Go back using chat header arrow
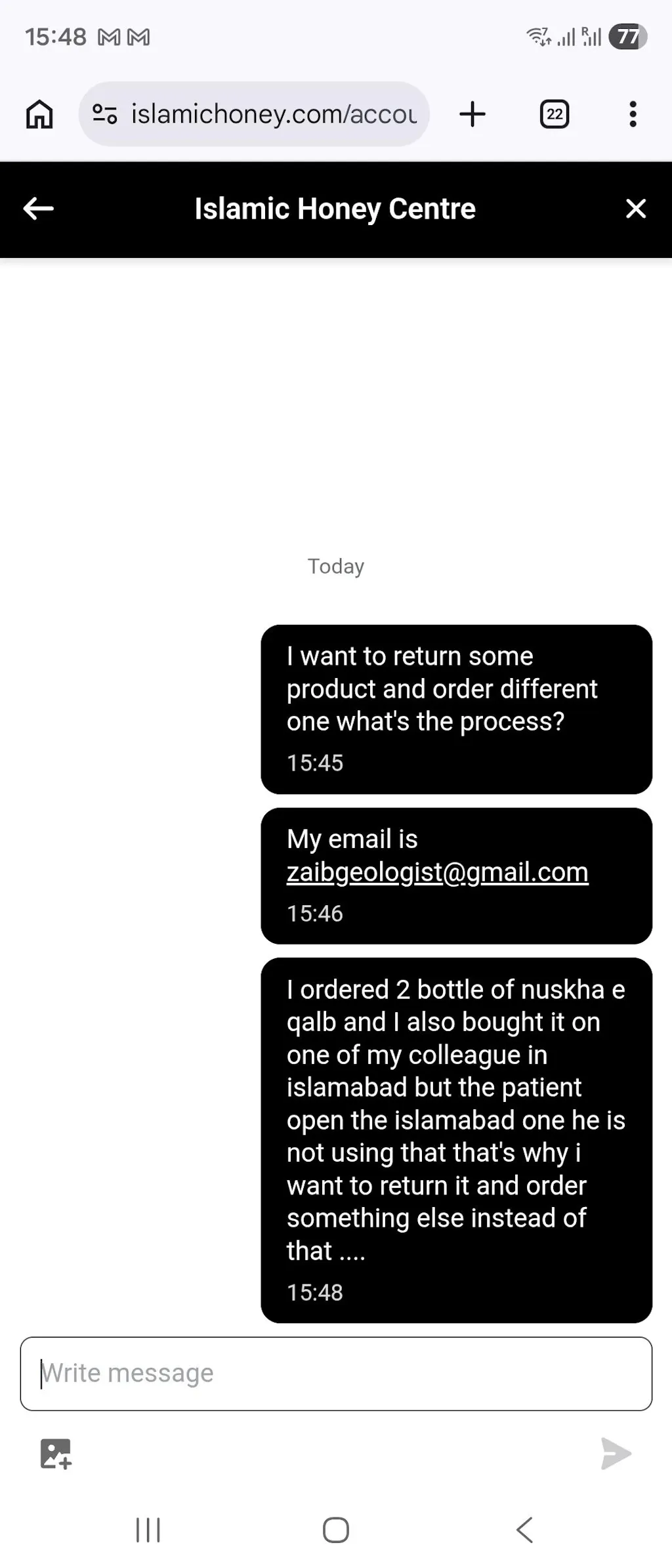This screenshot has height=1568, width=672. (x=38, y=209)
